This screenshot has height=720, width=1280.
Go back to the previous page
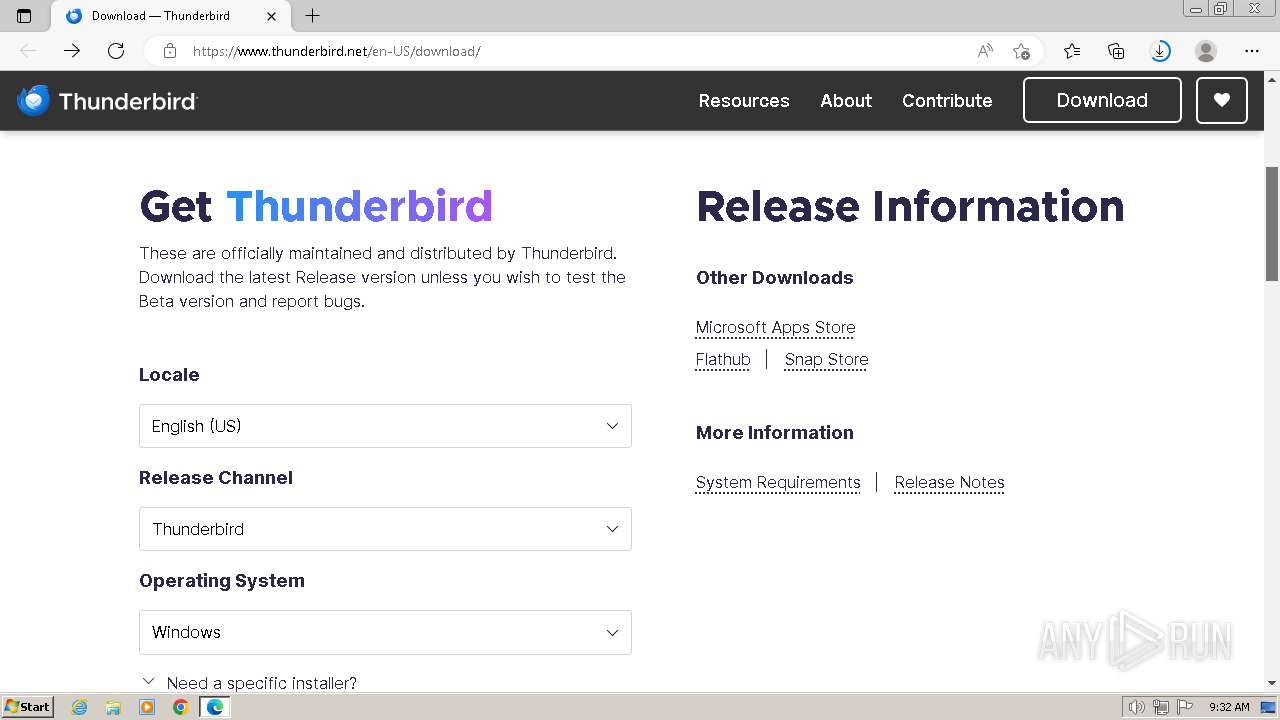click(28, 51)
